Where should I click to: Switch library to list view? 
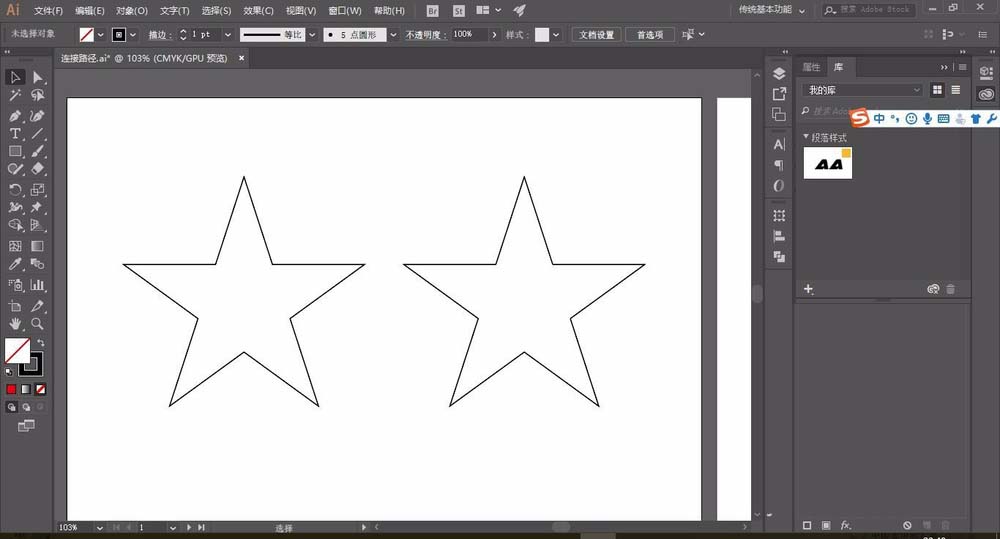coord(955,90)
